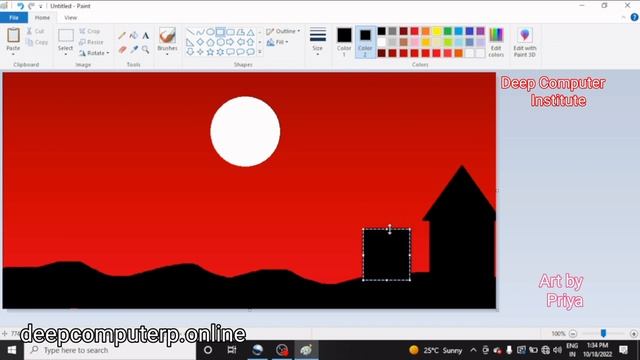
Task: Open the File menu
Action: coord(14,18)
